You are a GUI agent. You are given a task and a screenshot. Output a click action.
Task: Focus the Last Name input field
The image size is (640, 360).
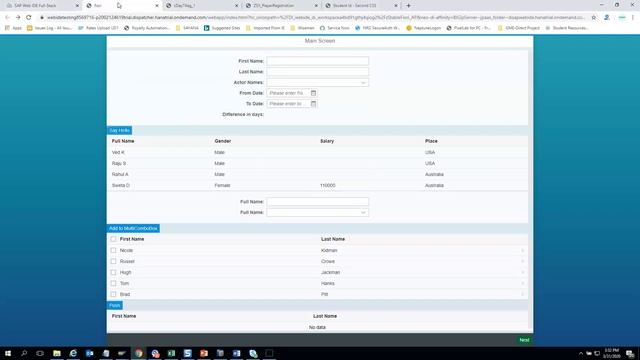[318, 72]
